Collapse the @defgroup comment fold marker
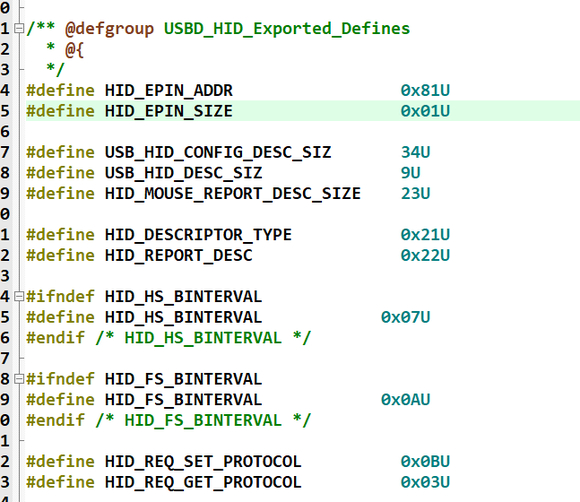This screenshot has height=502, width=580. [x=19, y=28]
